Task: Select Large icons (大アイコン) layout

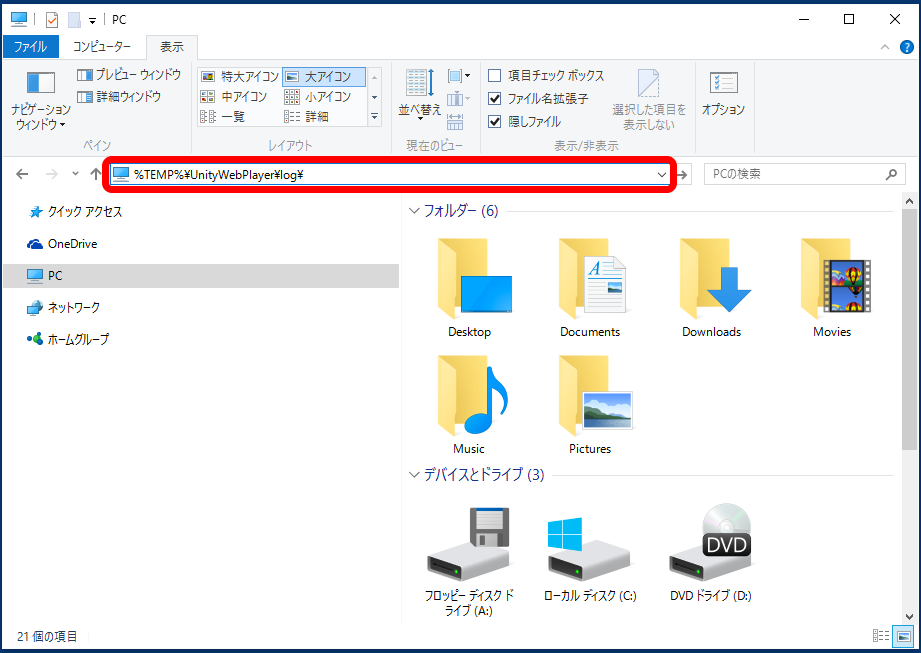Action: 324,76
